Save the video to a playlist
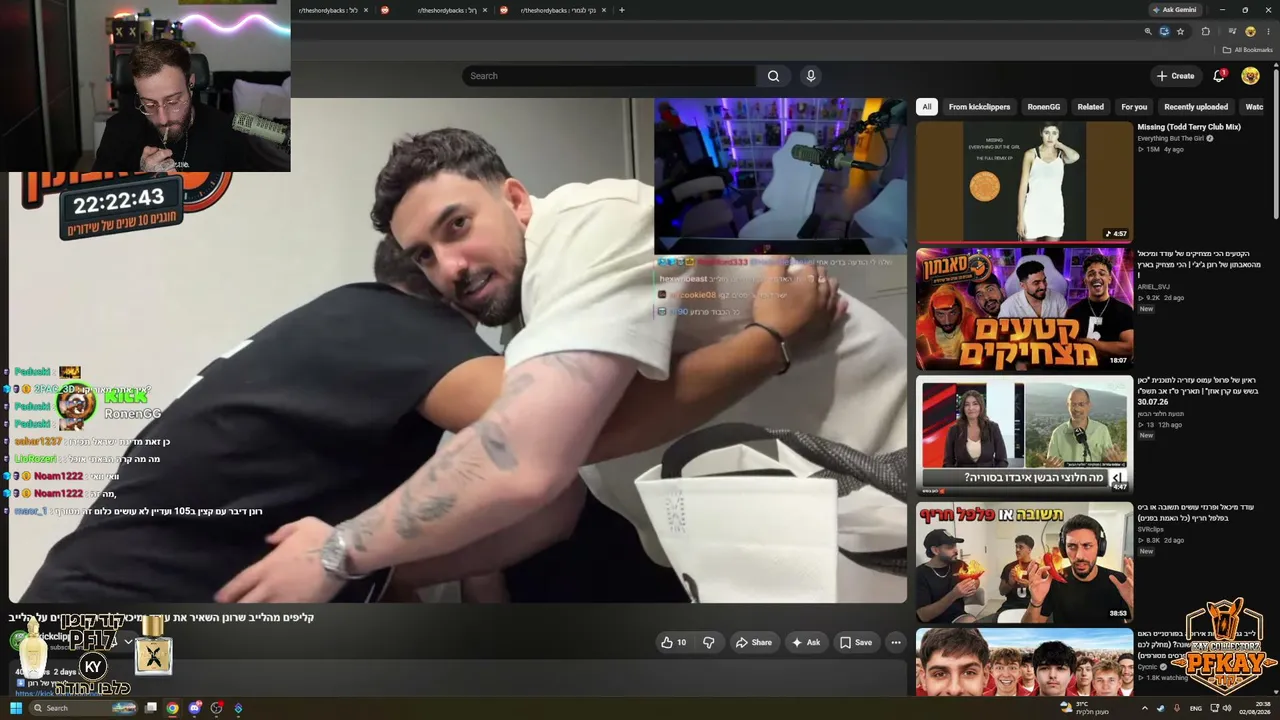The width and height of the screenshot is (1280, 720). 856,642
